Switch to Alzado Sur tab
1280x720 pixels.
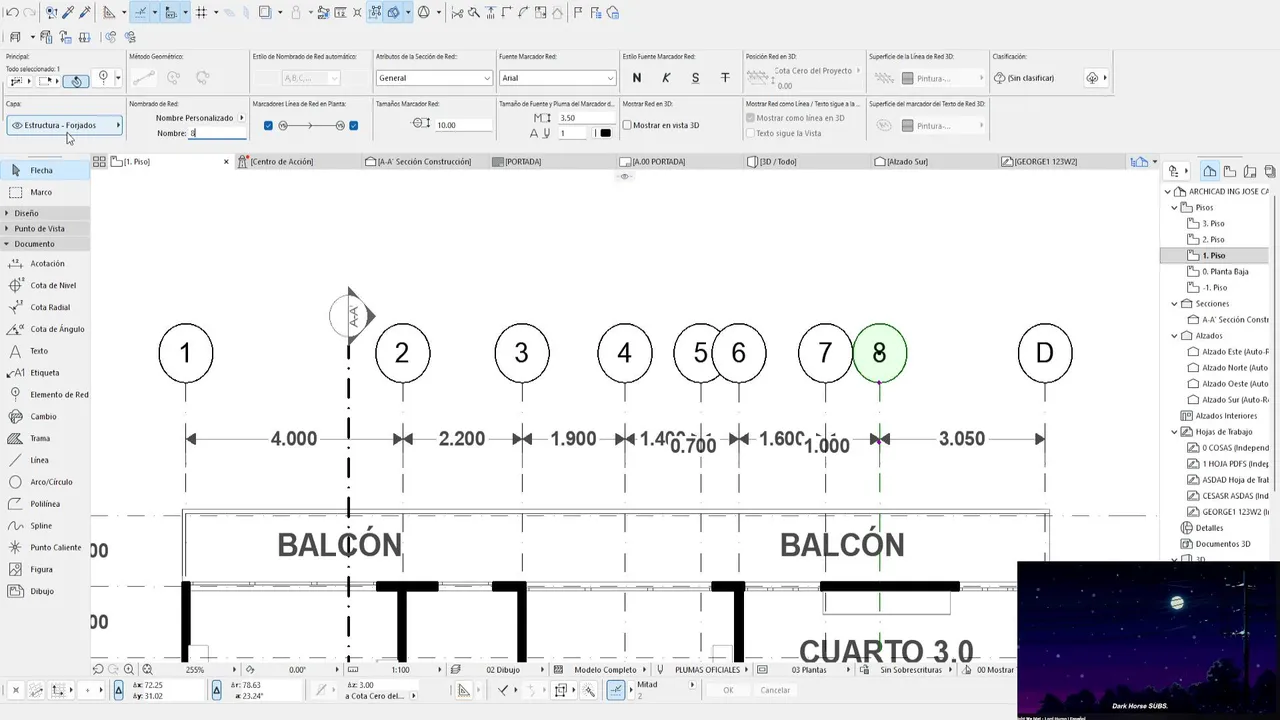tap(907, 161)
